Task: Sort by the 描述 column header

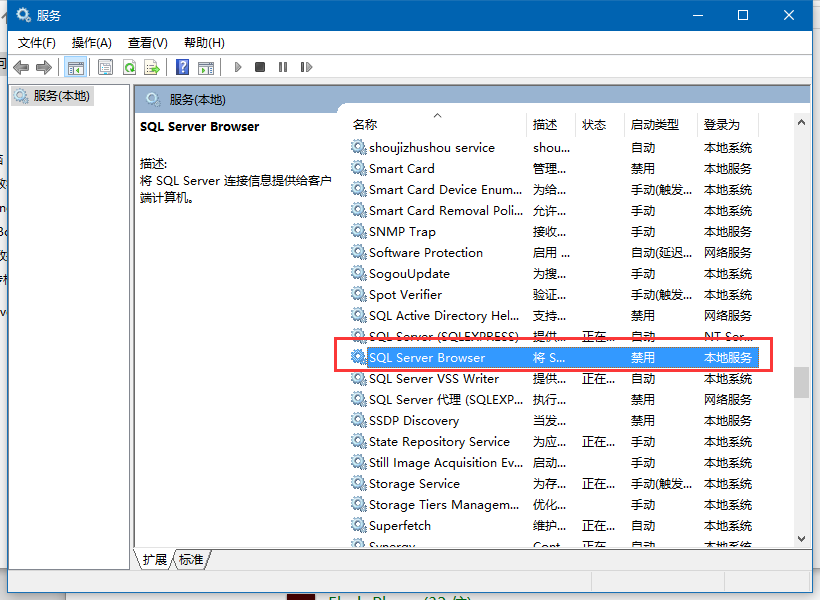Action: (x=551, y=124)
